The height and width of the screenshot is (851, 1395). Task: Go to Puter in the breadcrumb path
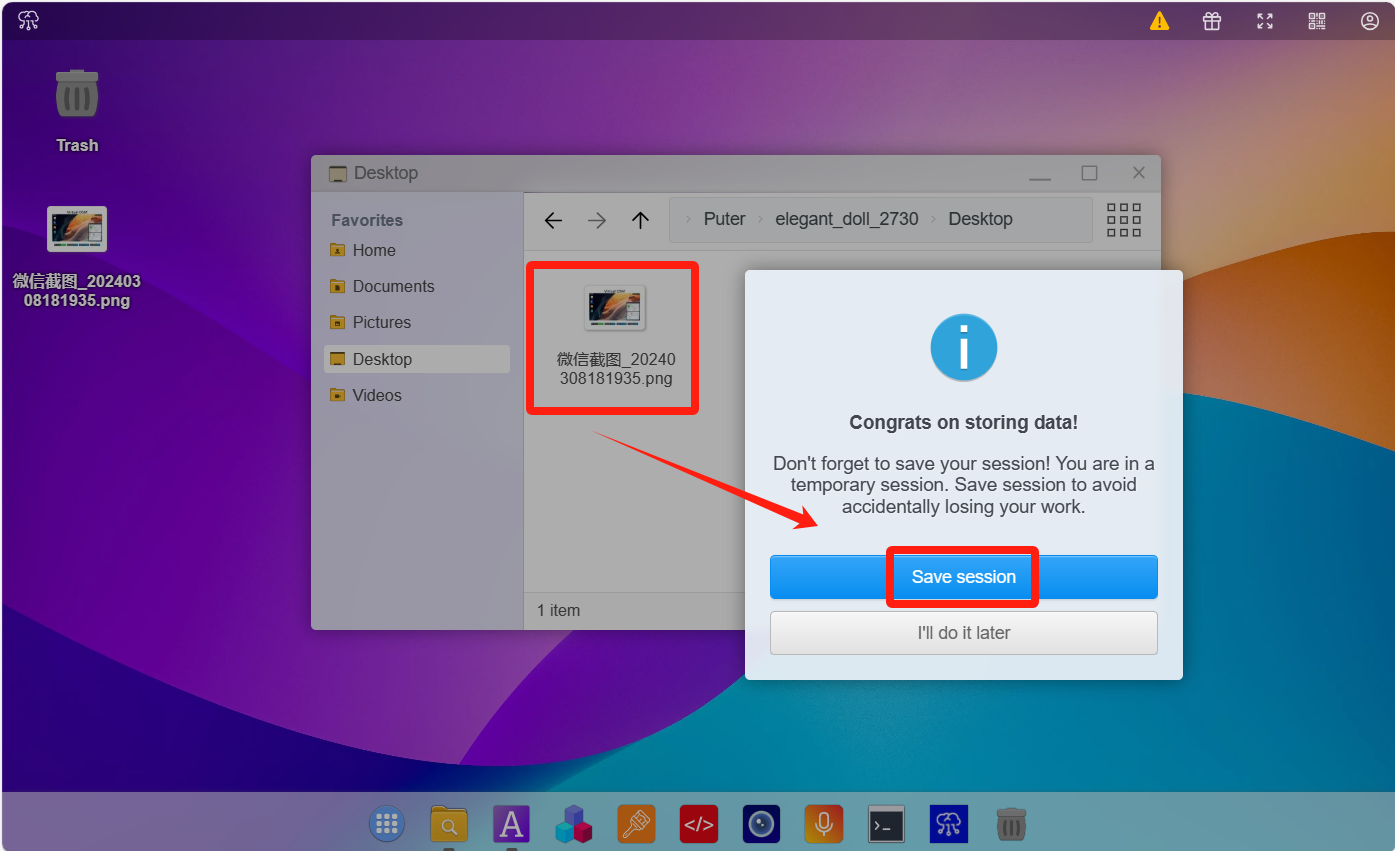[x=724, y=219]
